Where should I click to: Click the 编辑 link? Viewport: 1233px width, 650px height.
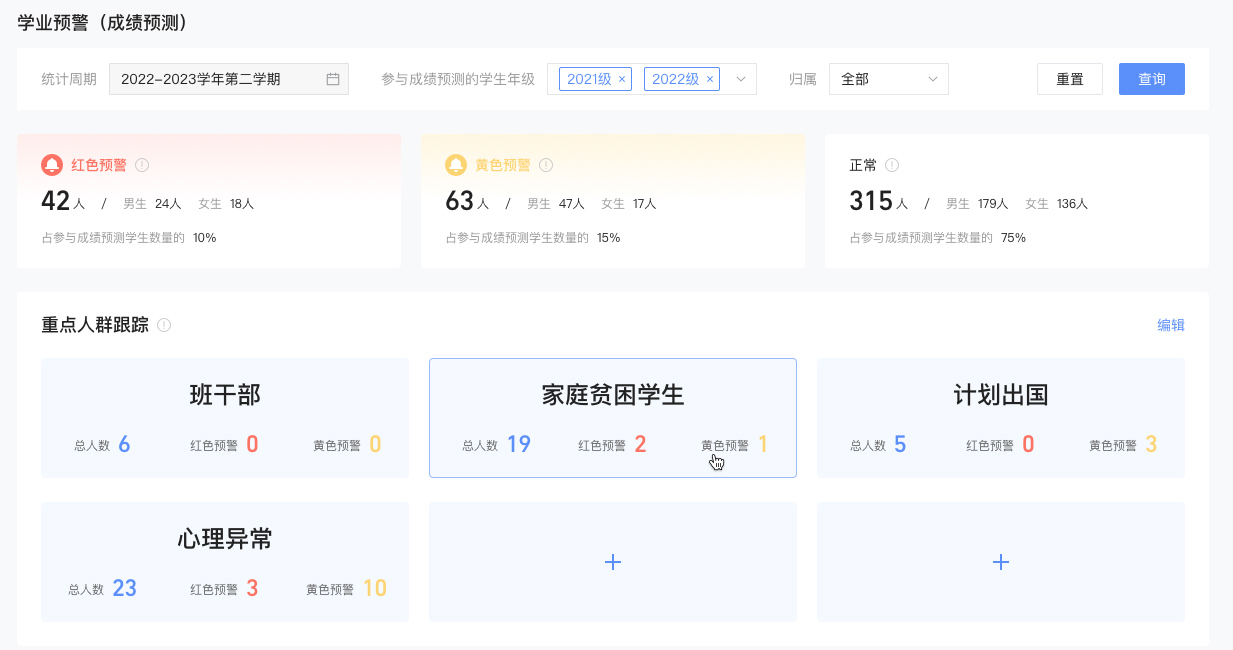coord(1169,324)
